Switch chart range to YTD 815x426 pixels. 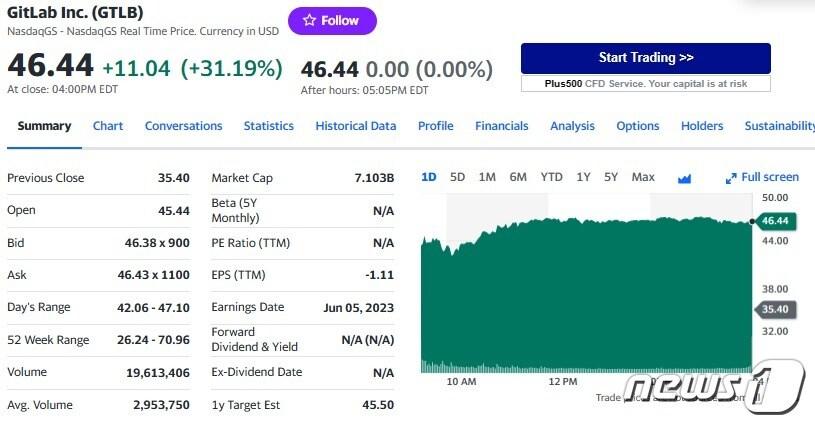[x=551, y=177]
